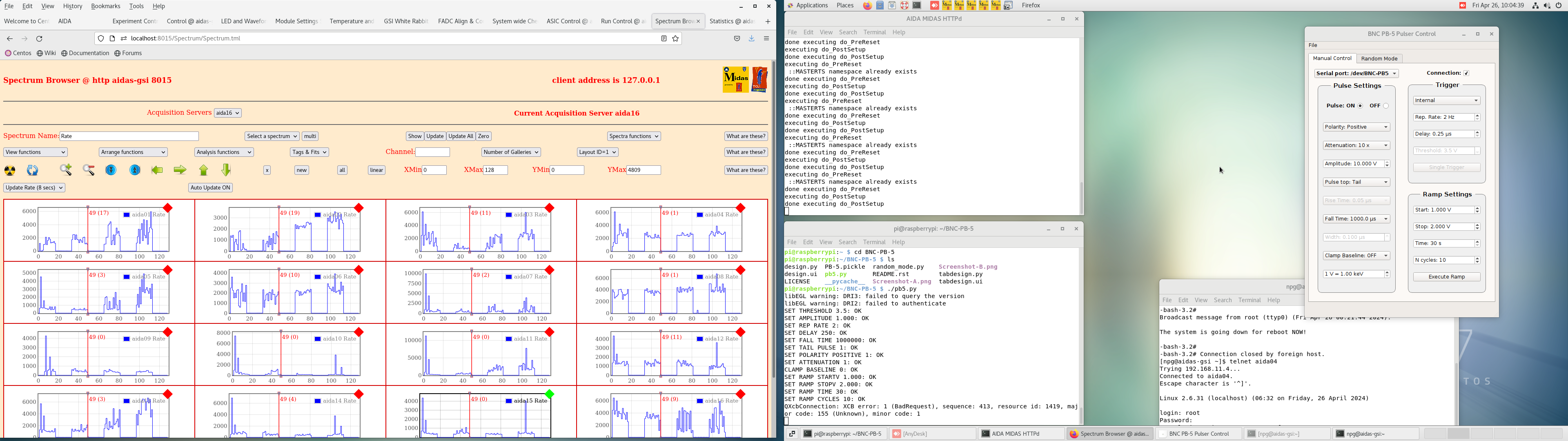
Task: Open the View functions dropdown
Action: point(35,152)
